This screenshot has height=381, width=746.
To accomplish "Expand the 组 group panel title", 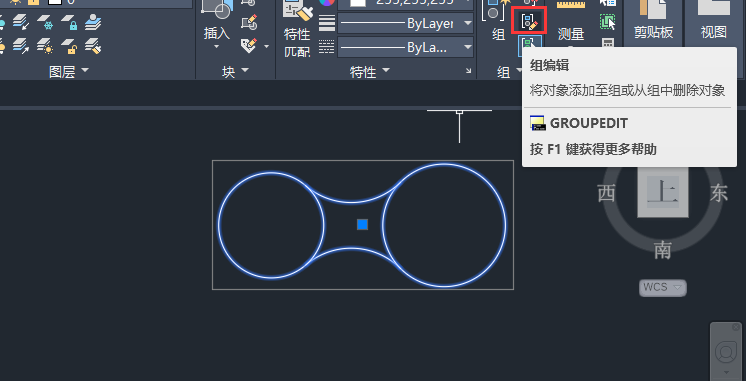I will pos(509,72).
